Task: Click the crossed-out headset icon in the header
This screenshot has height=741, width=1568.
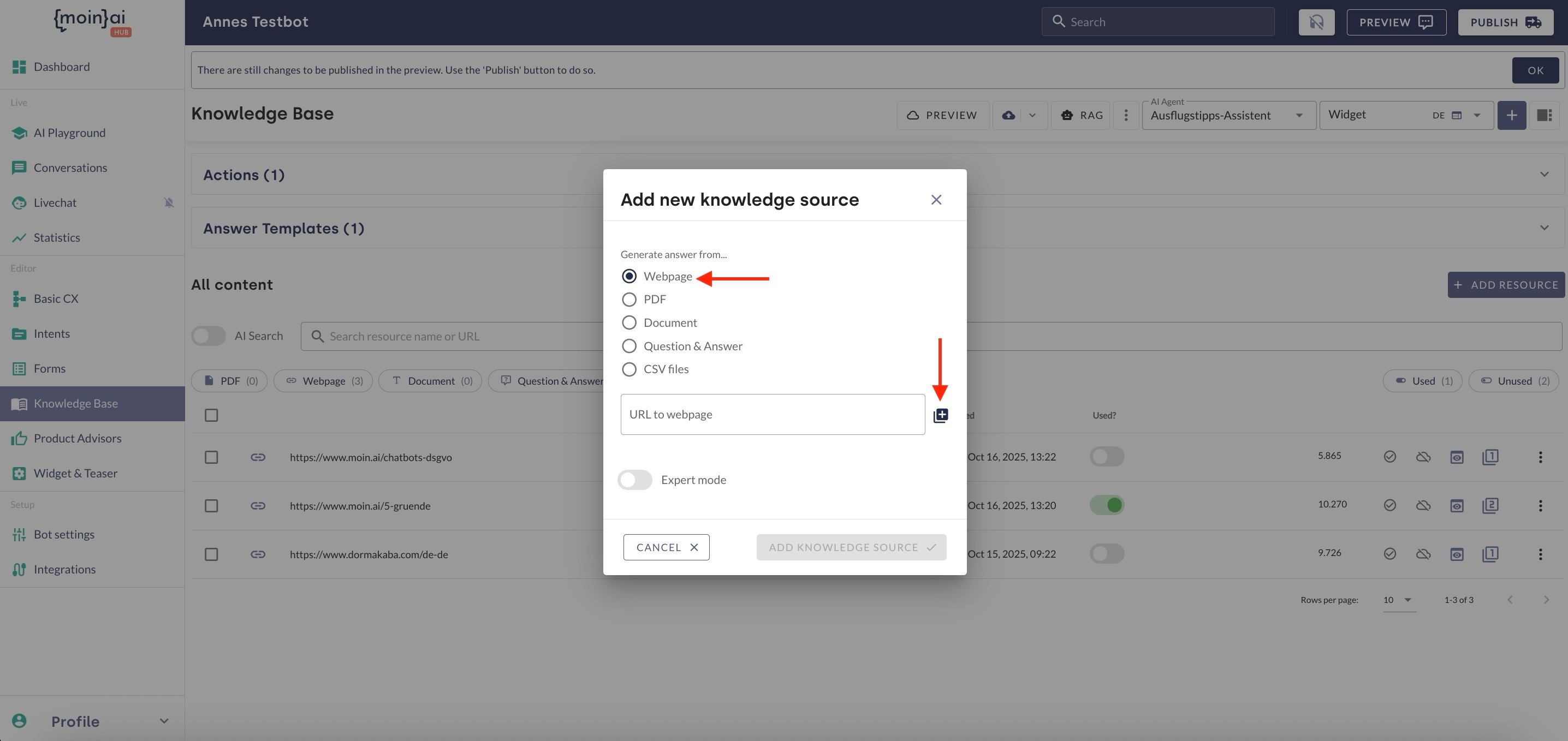Action: point(1316,22)
